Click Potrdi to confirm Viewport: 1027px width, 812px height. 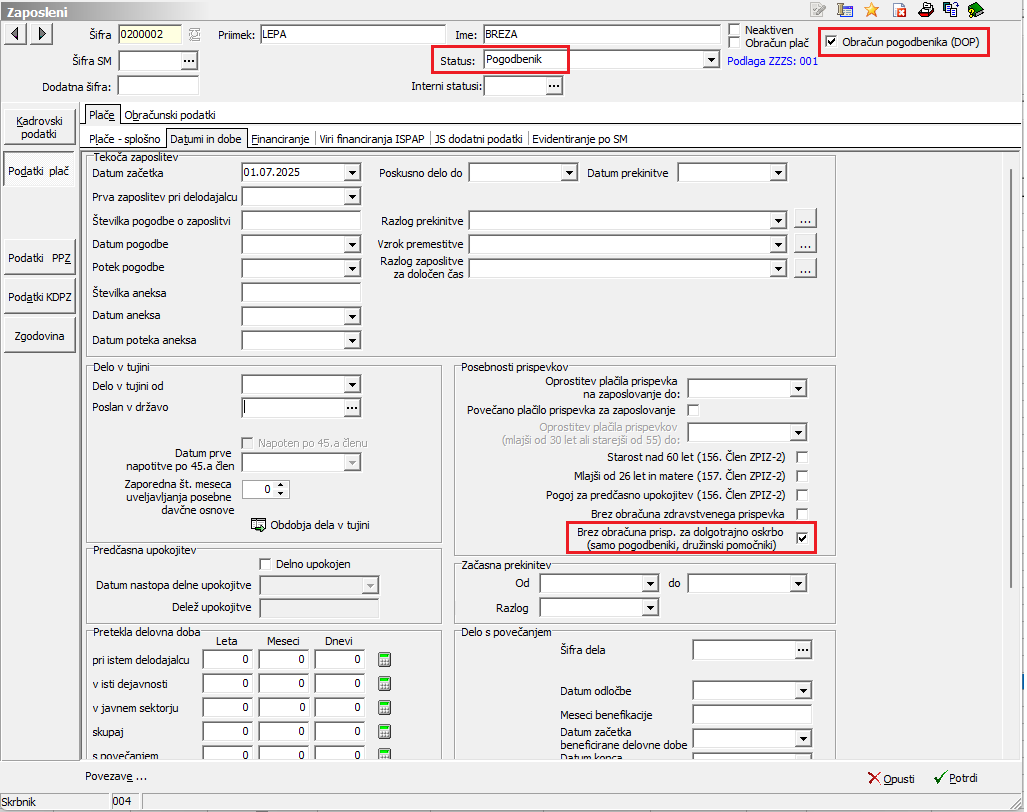[x=956, y=778]
